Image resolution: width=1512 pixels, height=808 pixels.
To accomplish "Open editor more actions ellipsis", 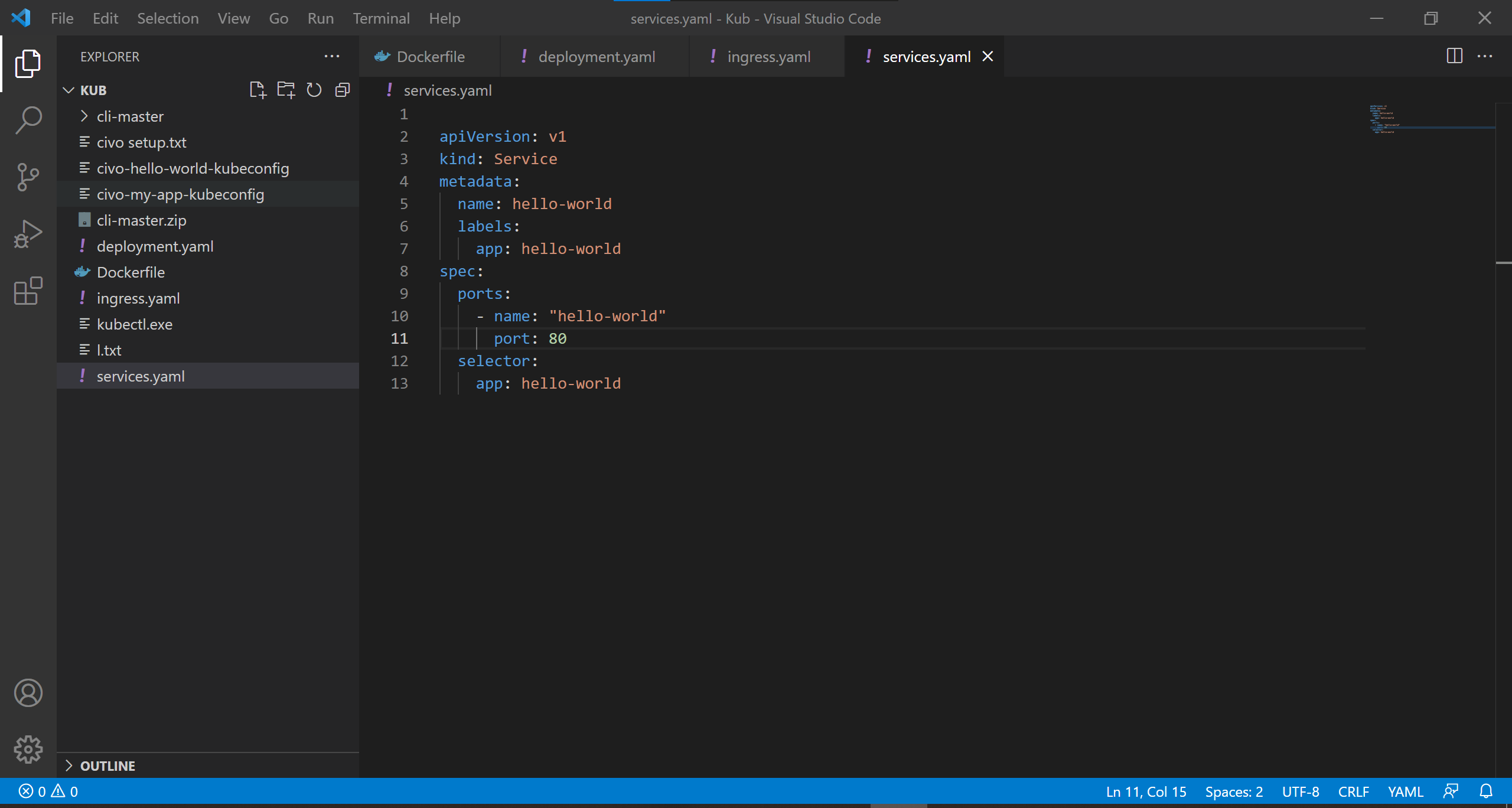I will coord(1485,56).
